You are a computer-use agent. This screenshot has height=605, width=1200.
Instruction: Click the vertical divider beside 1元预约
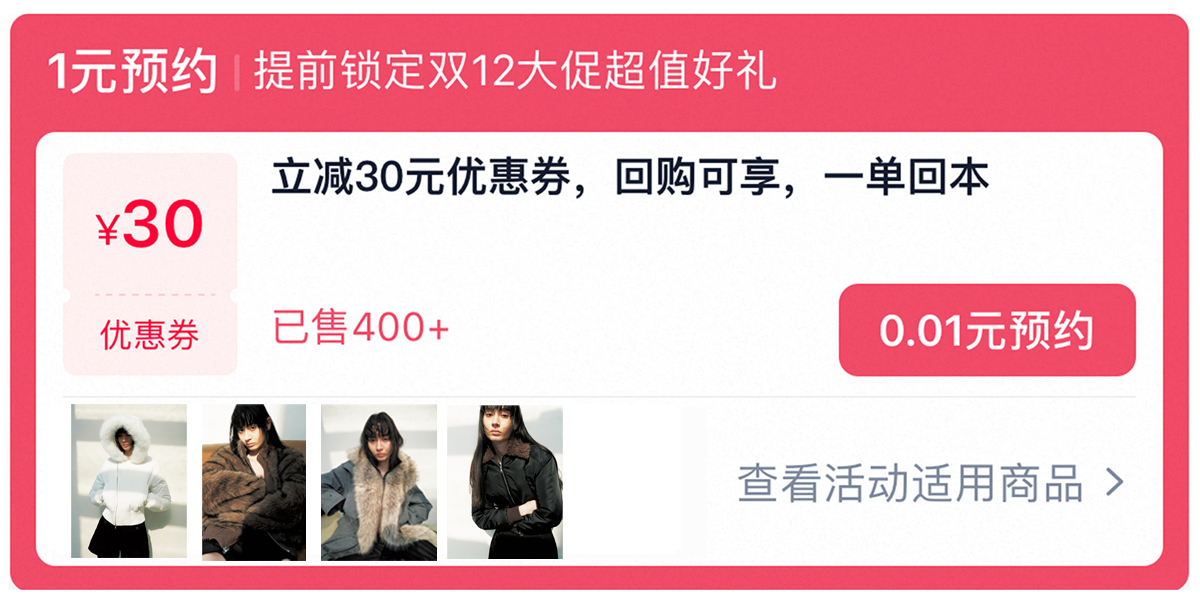pos(237,73)
